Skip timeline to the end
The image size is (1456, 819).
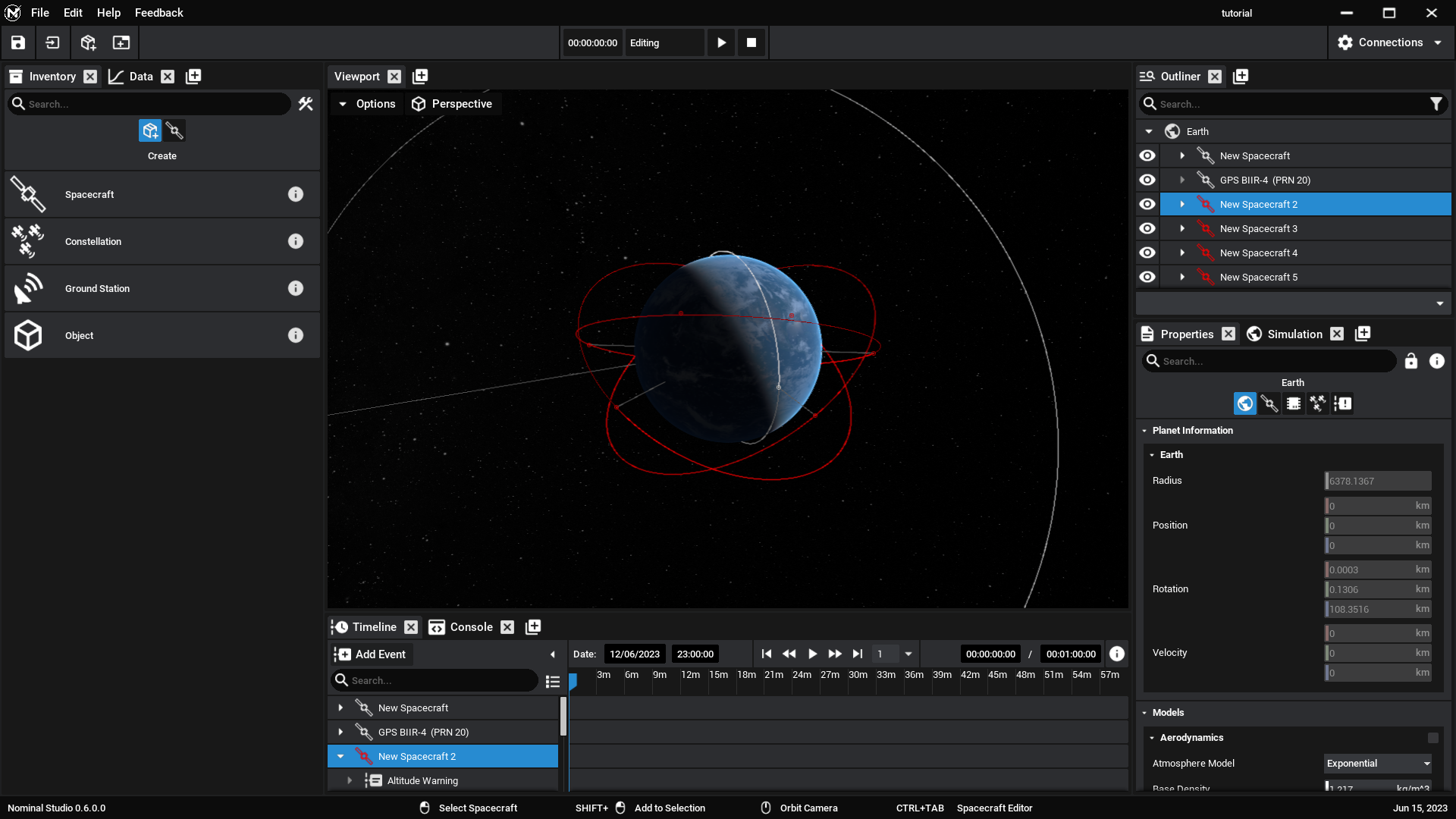[858, 654]
